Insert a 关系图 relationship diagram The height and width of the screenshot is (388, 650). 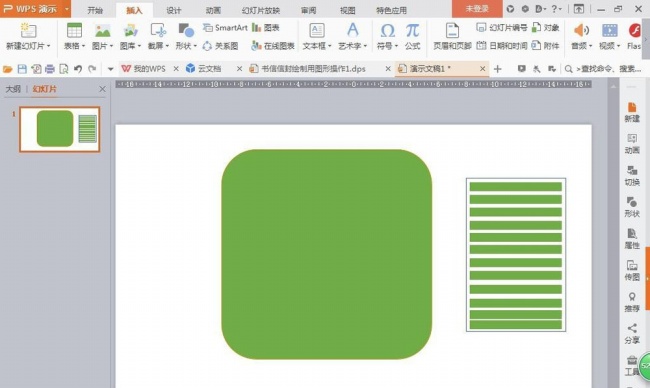click(220, 46)
